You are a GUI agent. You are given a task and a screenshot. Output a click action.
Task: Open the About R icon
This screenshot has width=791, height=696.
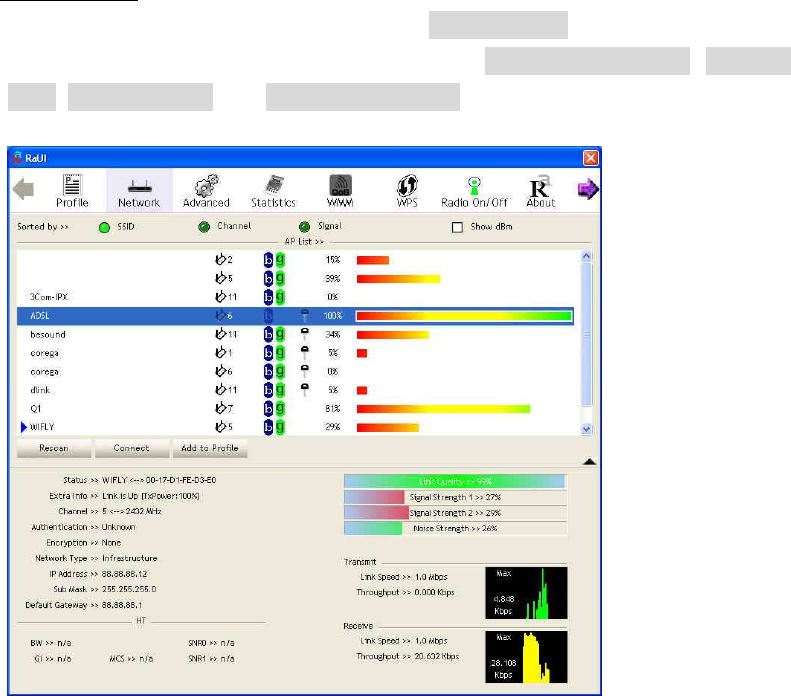[540, 186]
